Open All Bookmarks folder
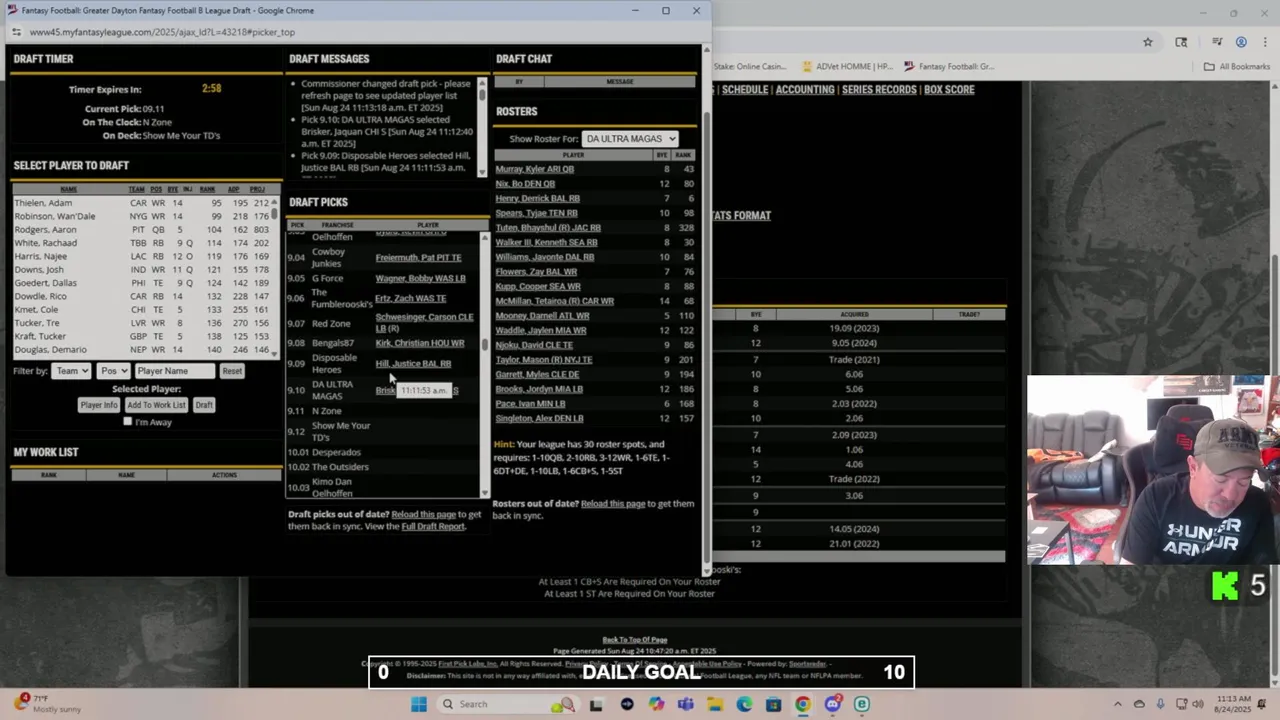Viewport: 1280px width, 720px height. click(x=1237, y=67)
